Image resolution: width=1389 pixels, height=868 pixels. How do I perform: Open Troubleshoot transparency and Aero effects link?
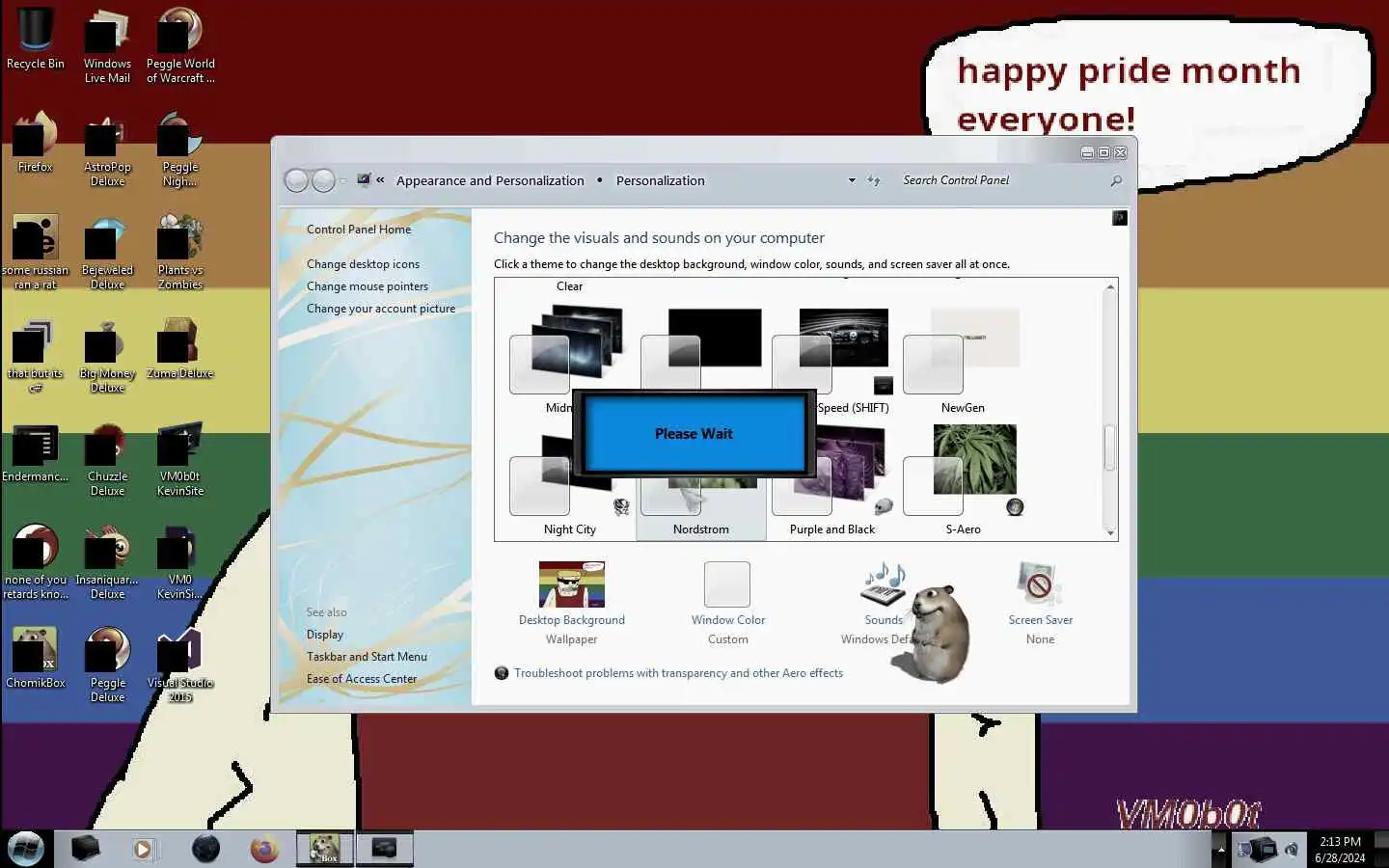(x=678, y=673)
